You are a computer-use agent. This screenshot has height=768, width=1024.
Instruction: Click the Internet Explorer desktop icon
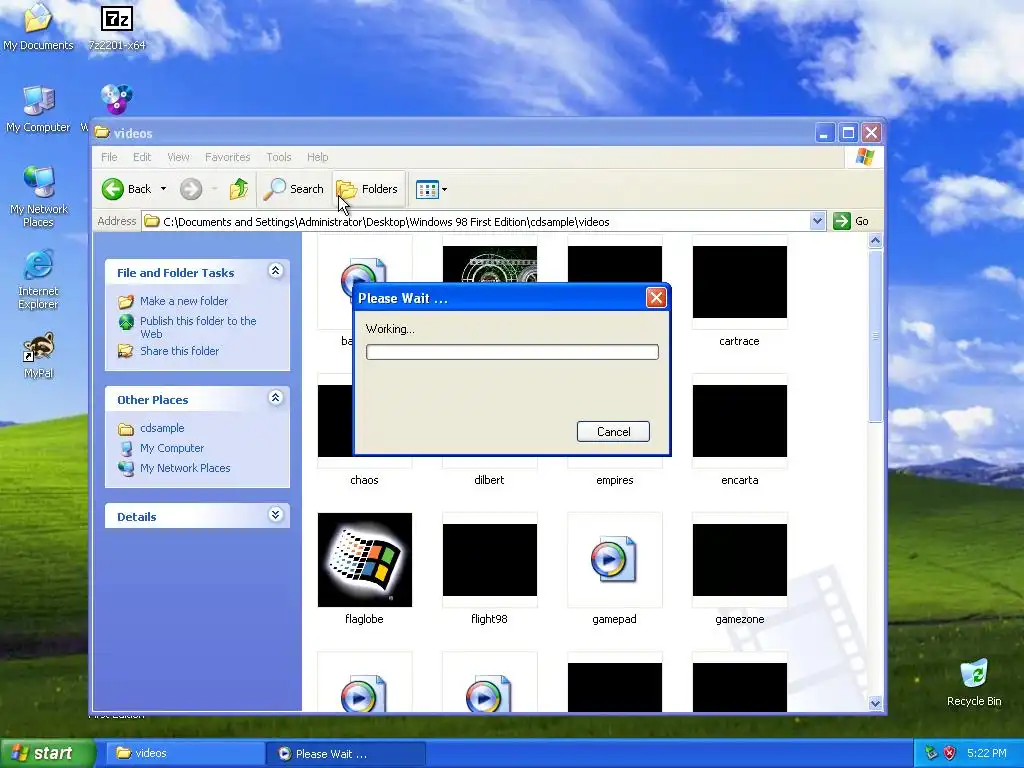point(38,278)
